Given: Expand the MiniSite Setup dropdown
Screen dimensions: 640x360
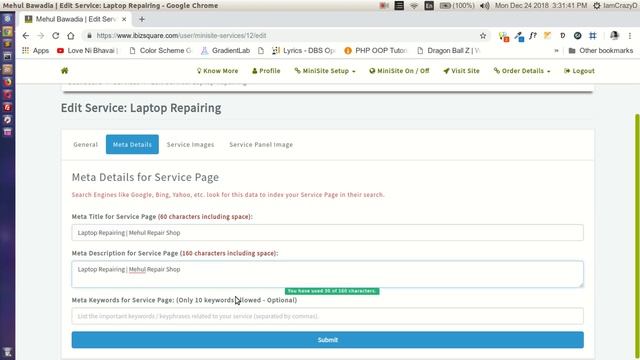Looking at the screenshot, I should click(x=325, y=71).
